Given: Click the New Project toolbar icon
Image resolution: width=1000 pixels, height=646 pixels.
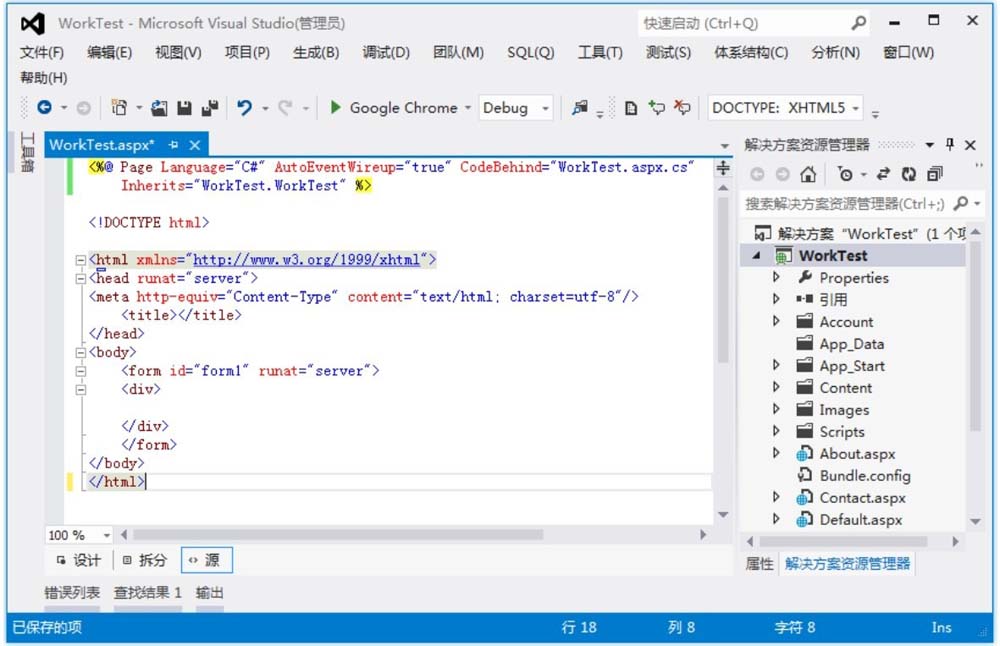Looking at the screenshot, I should pos(119,108).
